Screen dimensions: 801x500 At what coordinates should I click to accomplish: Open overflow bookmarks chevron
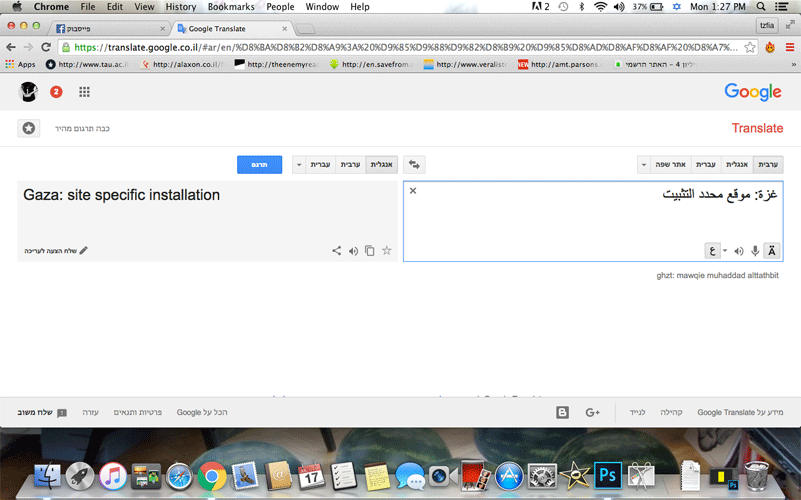click(793, 64)
